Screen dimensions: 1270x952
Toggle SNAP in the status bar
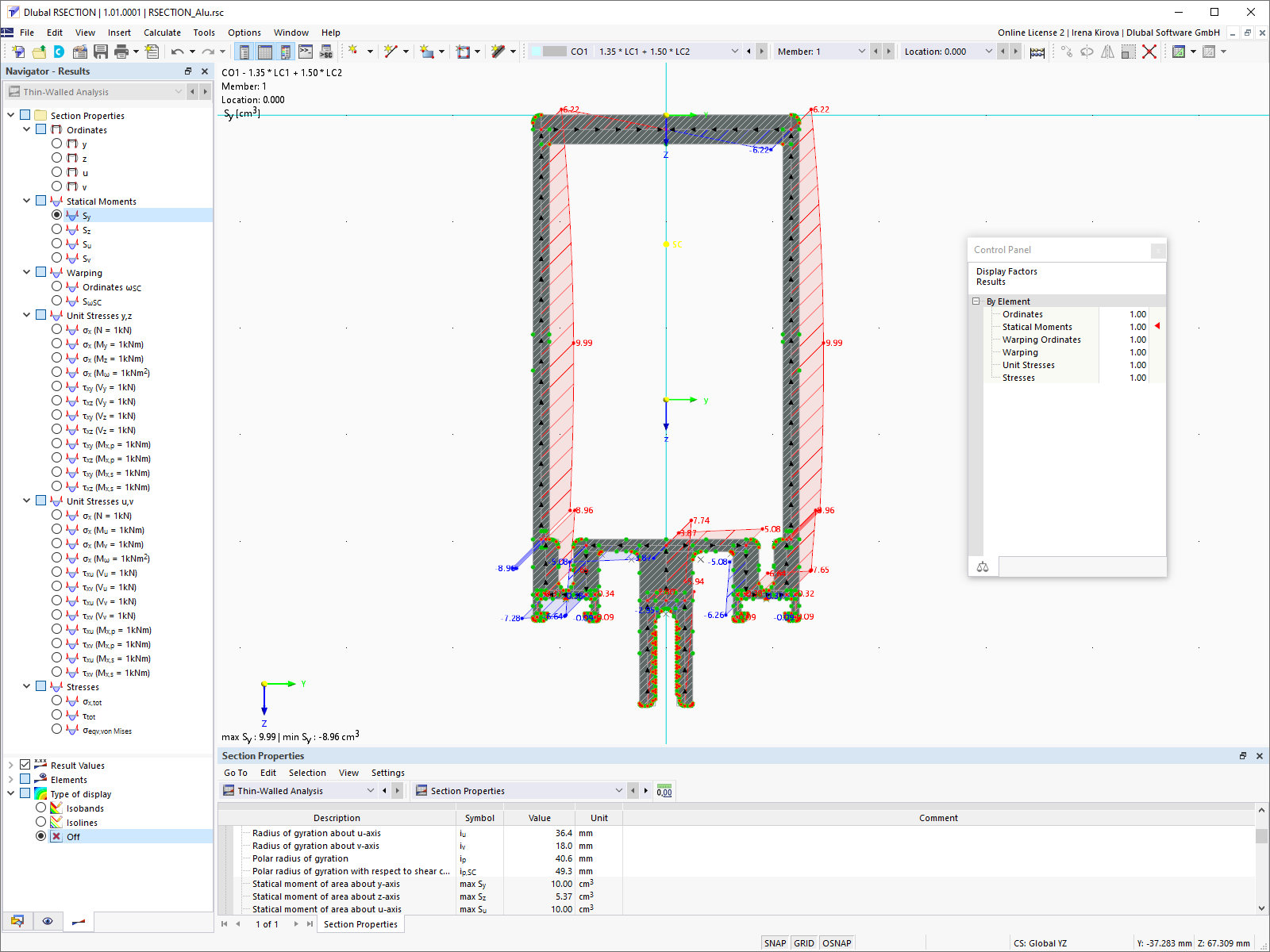[775, 943]
